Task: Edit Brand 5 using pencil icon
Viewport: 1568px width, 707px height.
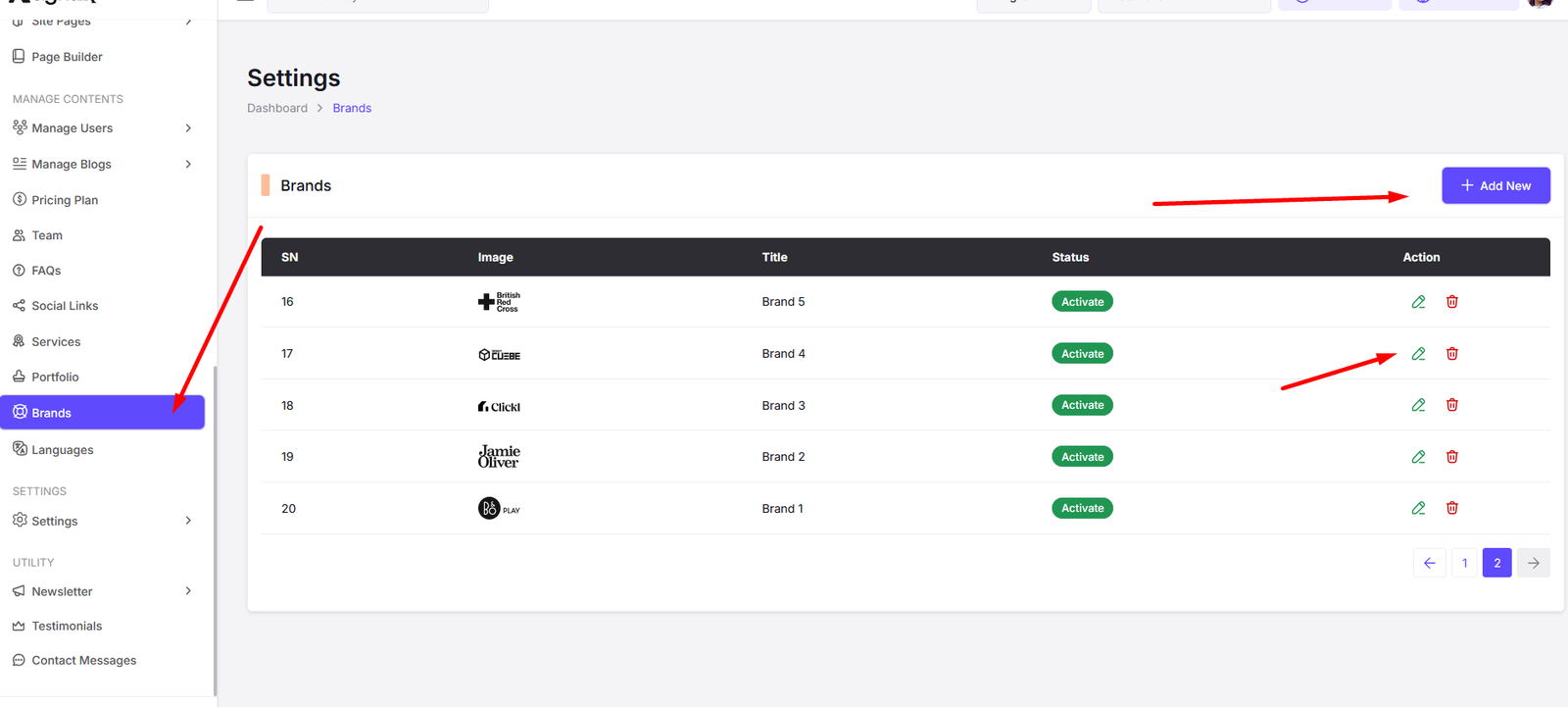Action: point(1418,302)
